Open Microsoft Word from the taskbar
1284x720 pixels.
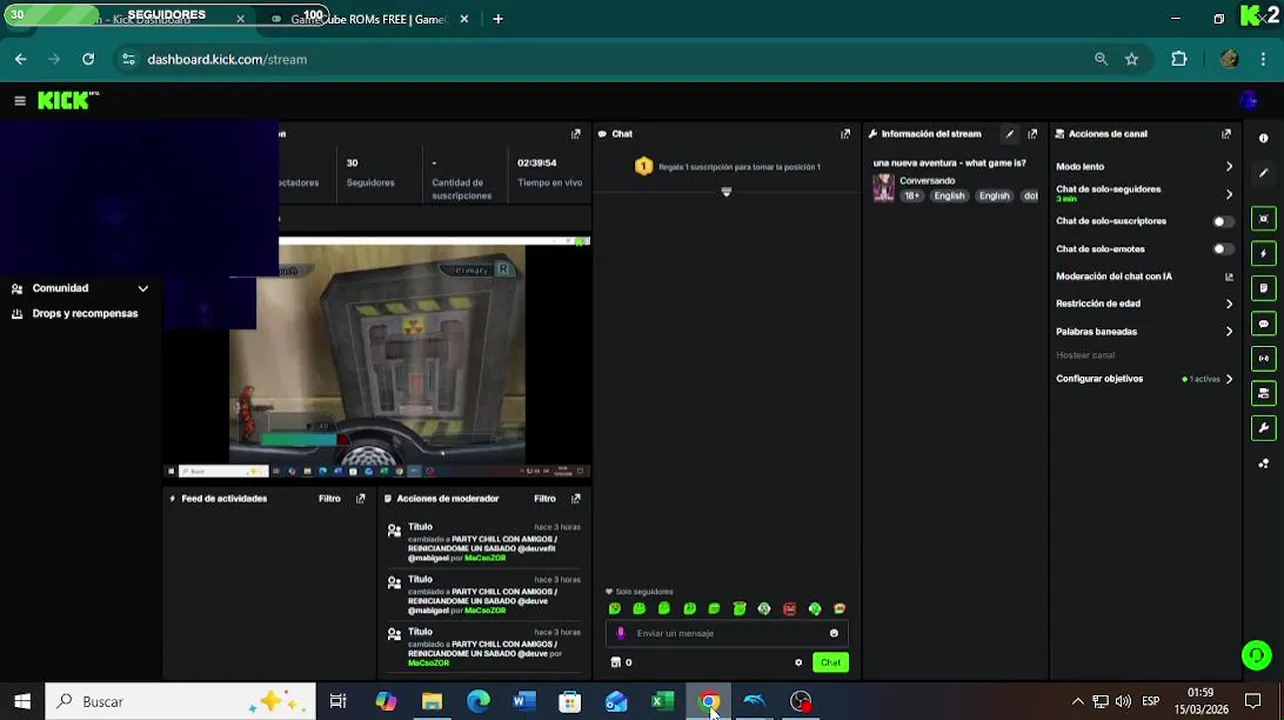coord(524,702)
